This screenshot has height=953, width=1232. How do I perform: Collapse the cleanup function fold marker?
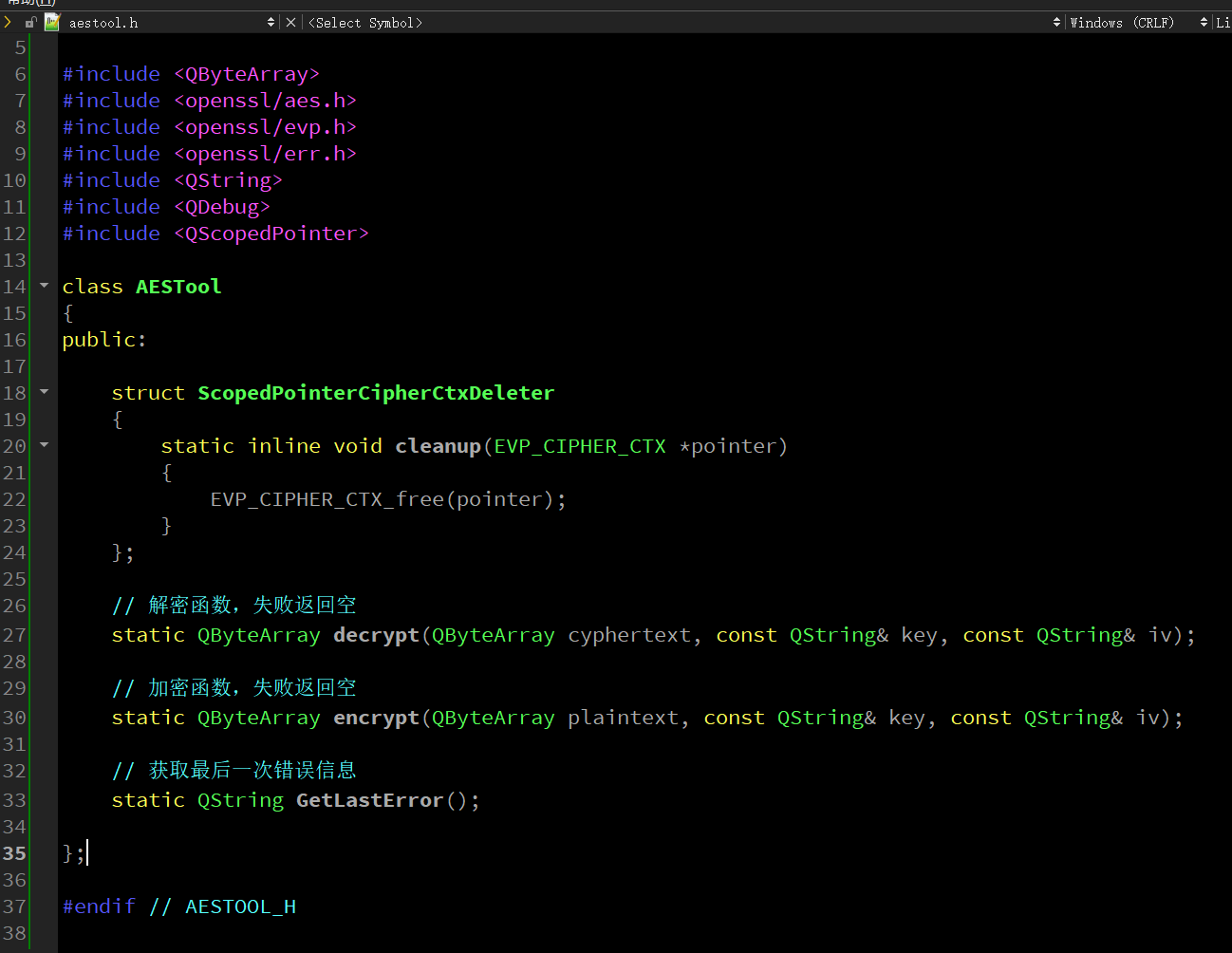pos(44,444)
